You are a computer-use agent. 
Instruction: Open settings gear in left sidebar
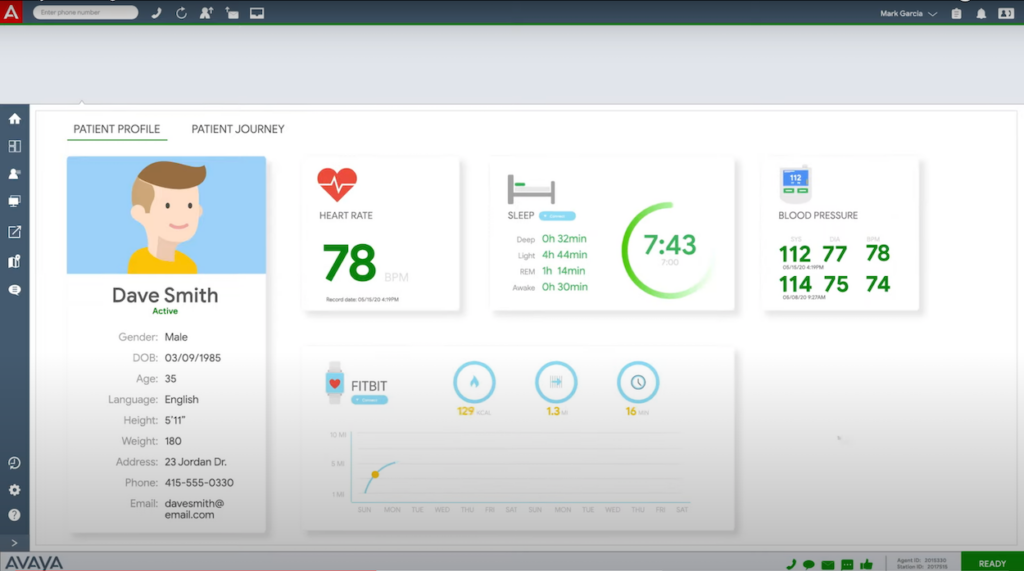14,490
